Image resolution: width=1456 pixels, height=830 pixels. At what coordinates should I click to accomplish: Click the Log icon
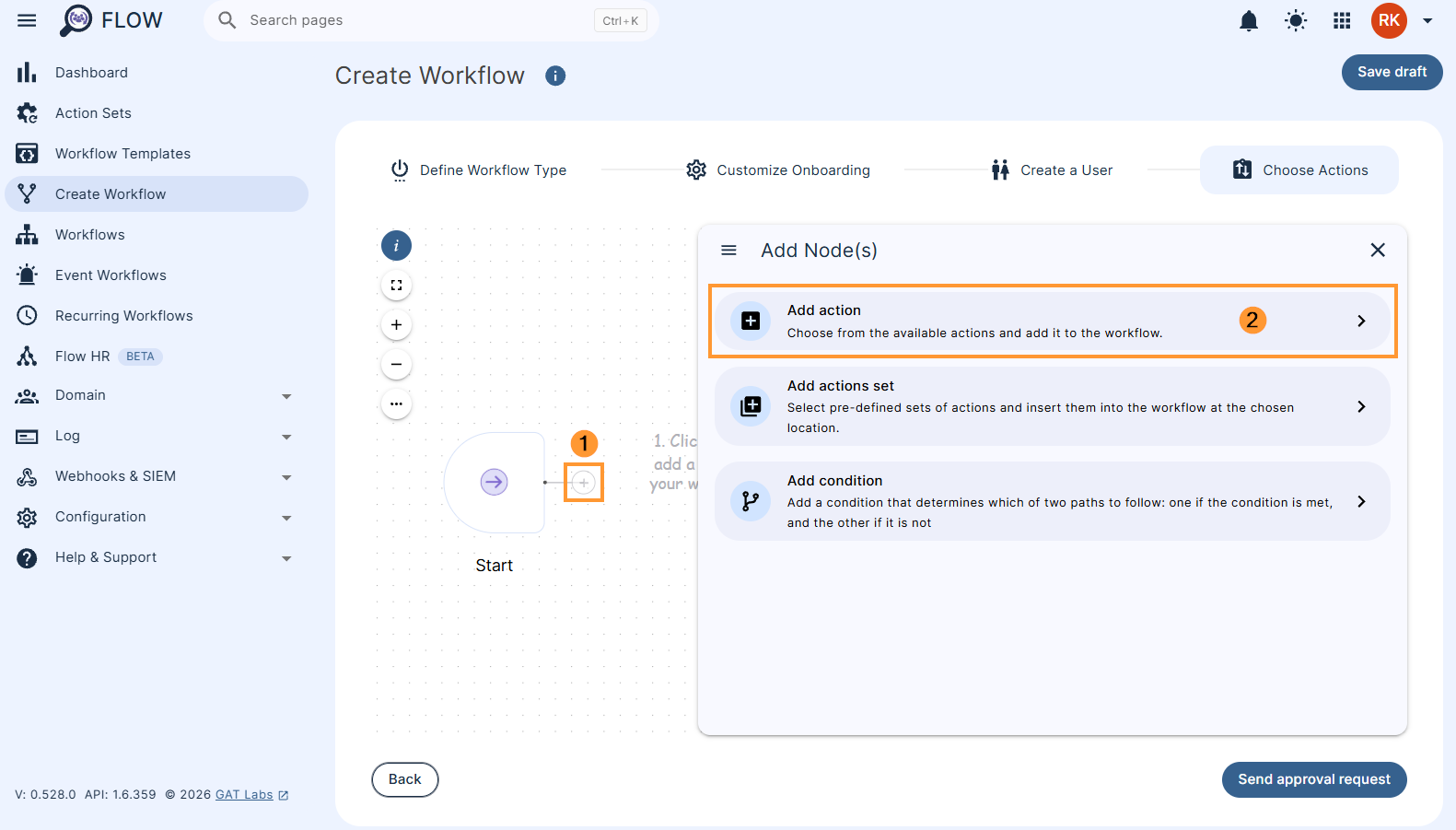point(27,437)
